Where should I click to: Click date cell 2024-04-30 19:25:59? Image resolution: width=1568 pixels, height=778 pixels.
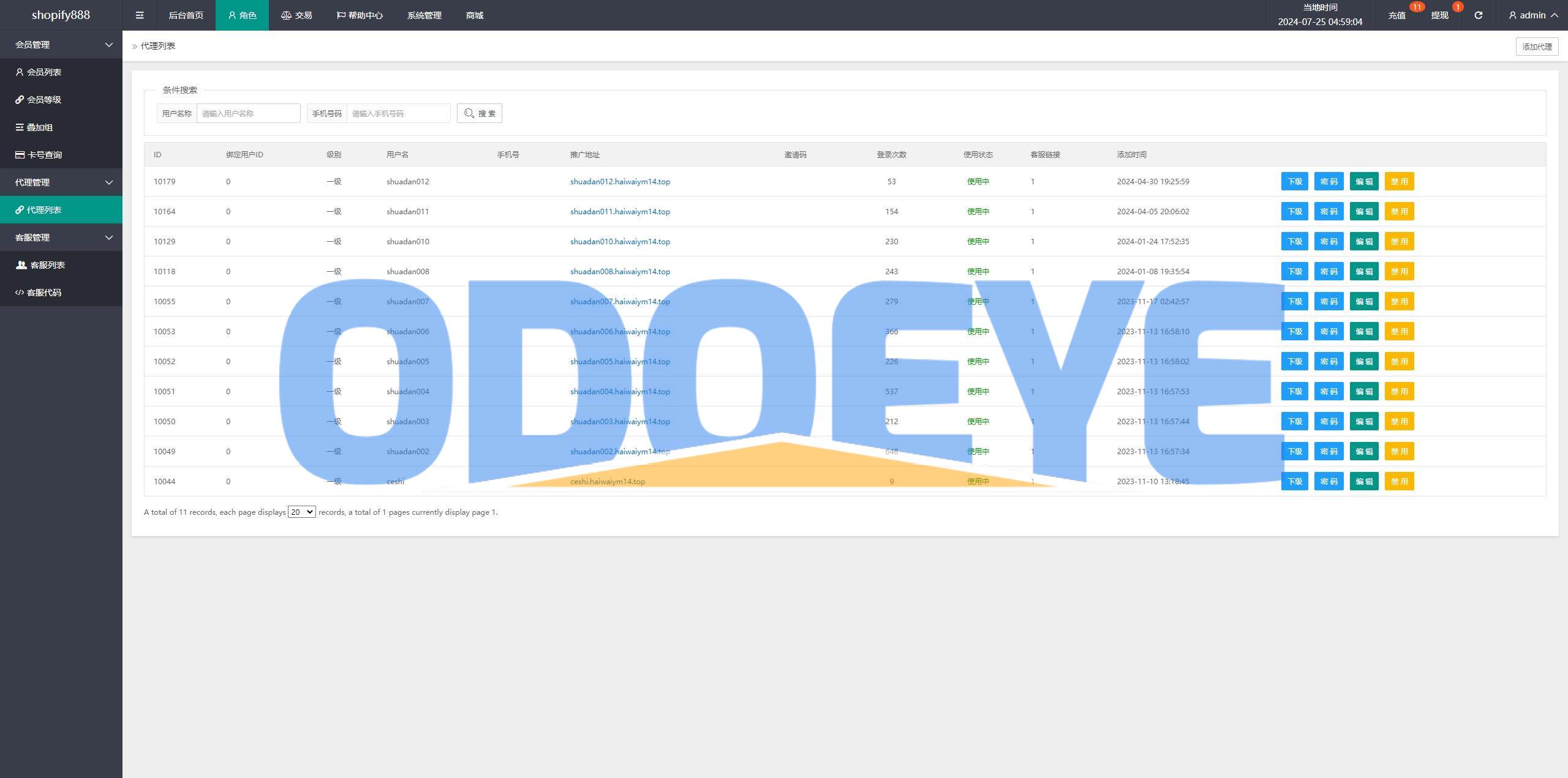(1153, 181)
